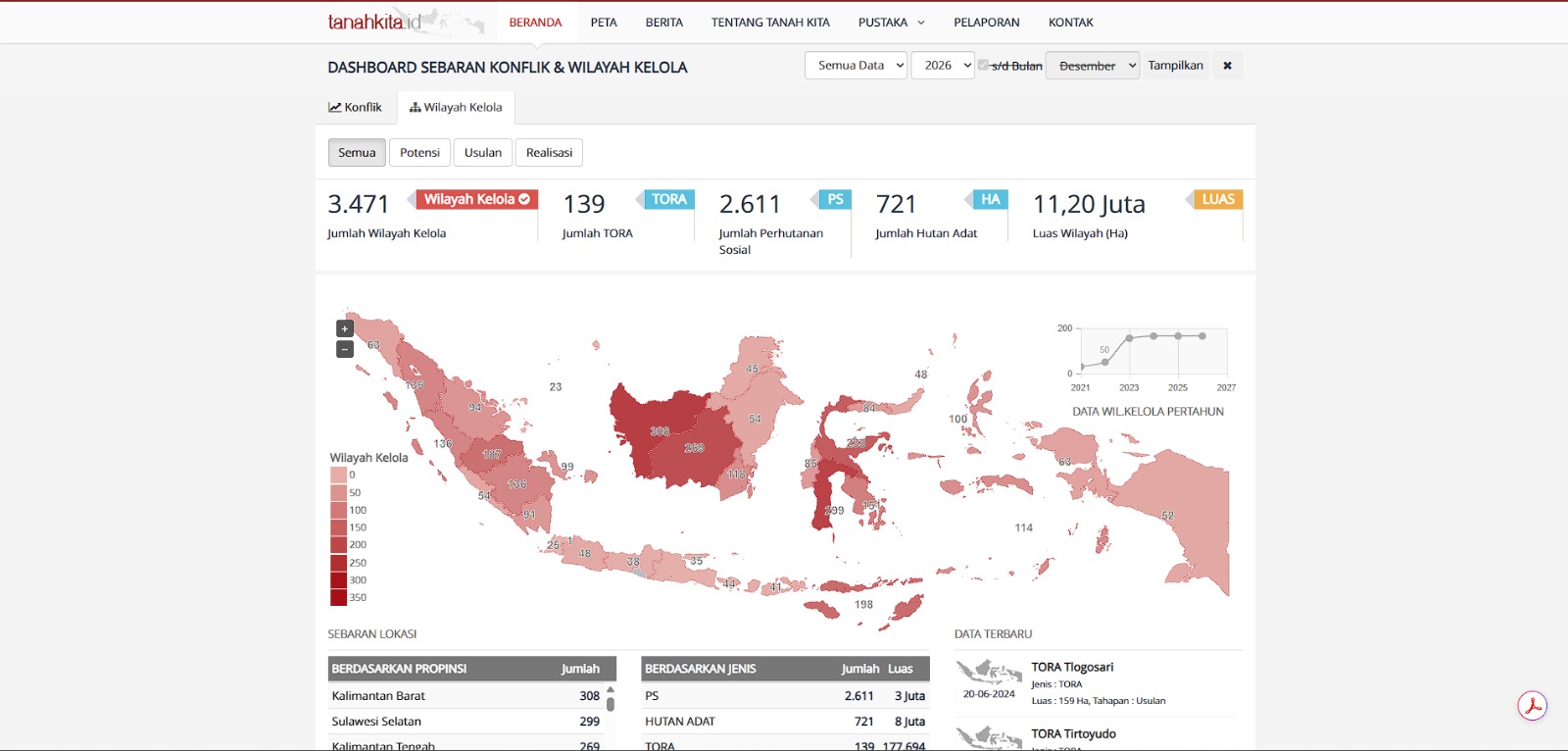Select the Potensi filter toggle
1568x751 pixels.
coord(419,152)
